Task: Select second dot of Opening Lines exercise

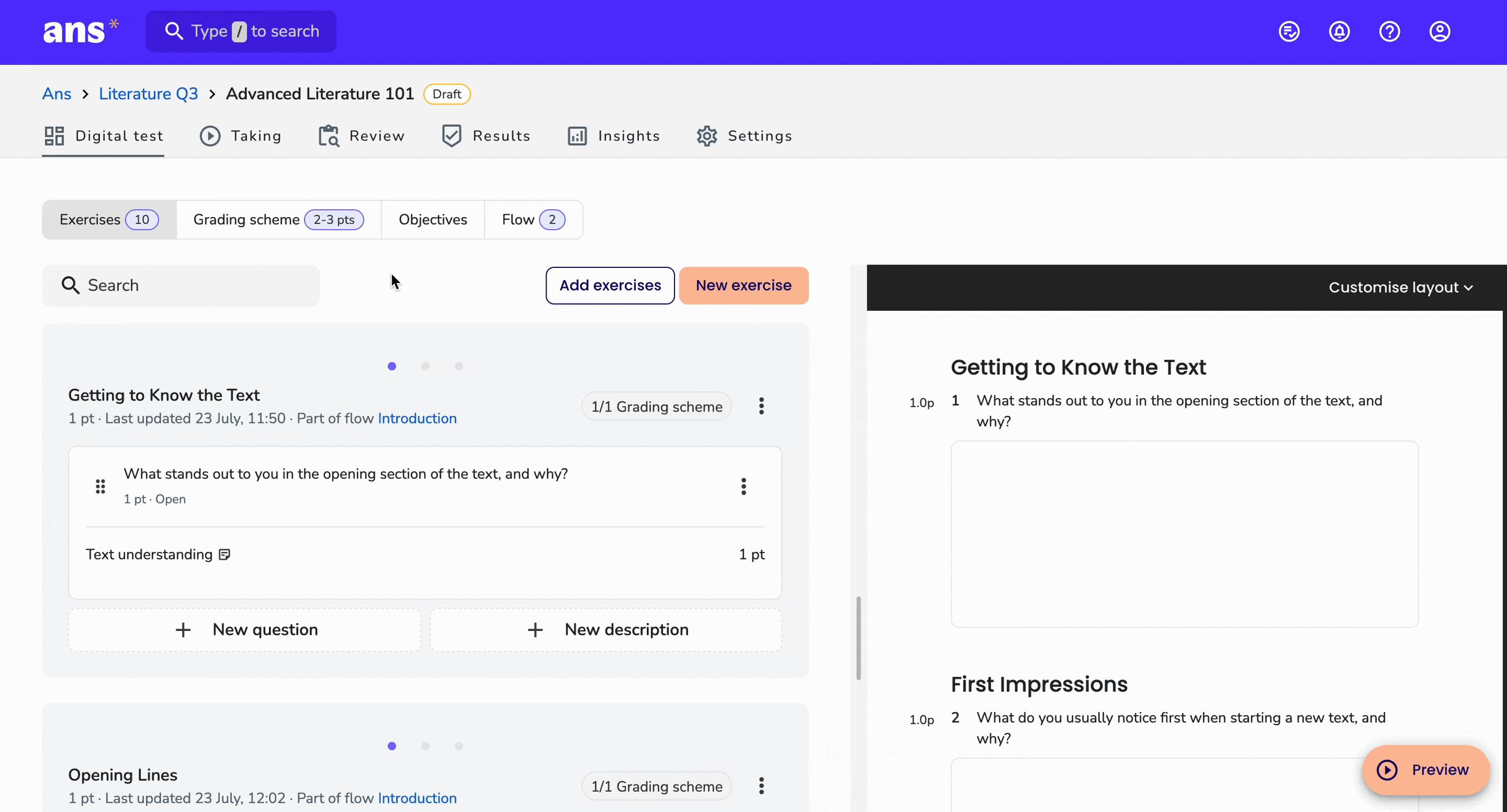Action: tap(425, 746)
